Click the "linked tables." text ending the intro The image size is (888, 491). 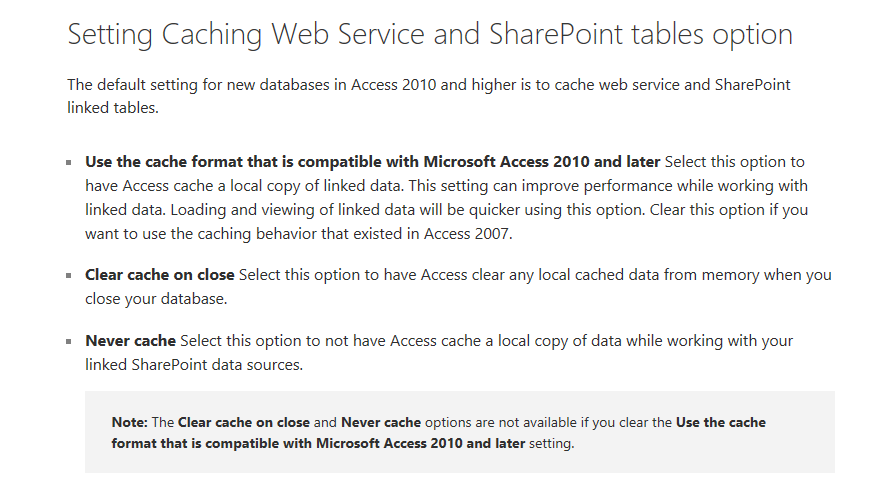click(x=113, y=108)
